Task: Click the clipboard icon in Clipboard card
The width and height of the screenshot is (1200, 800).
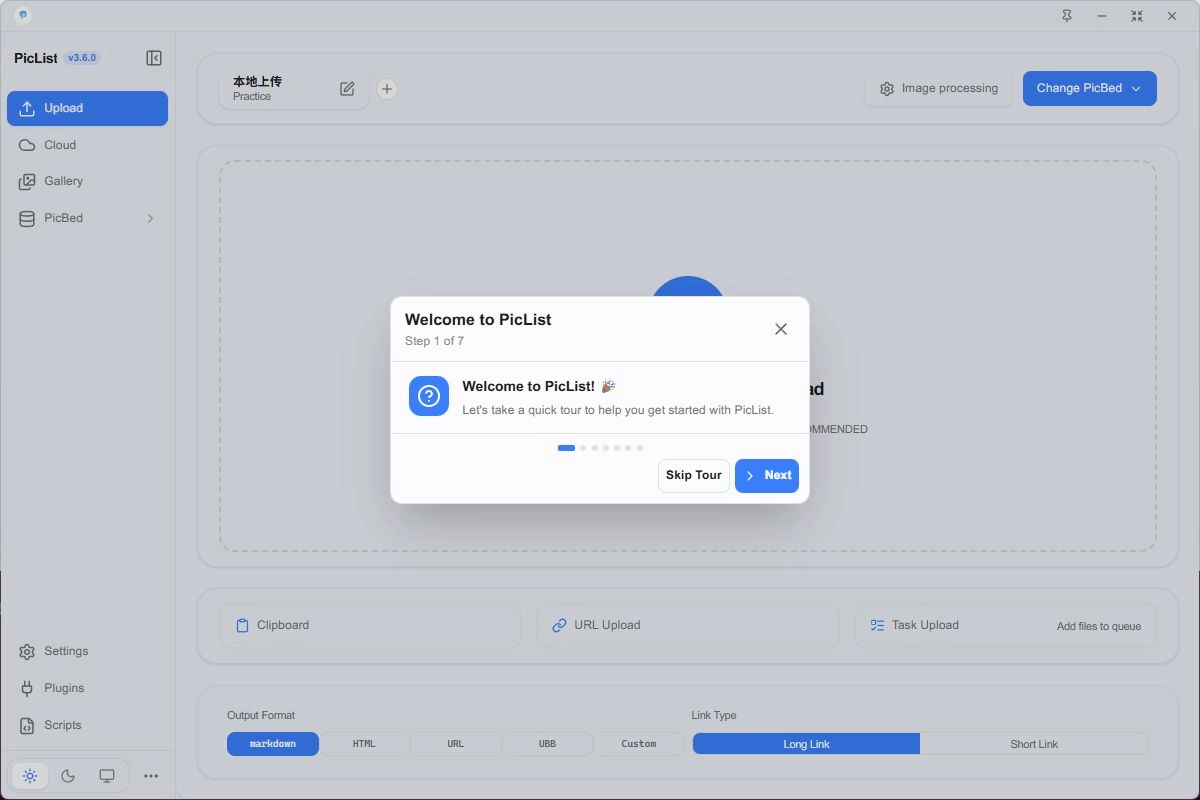Action: coord(242,626)
